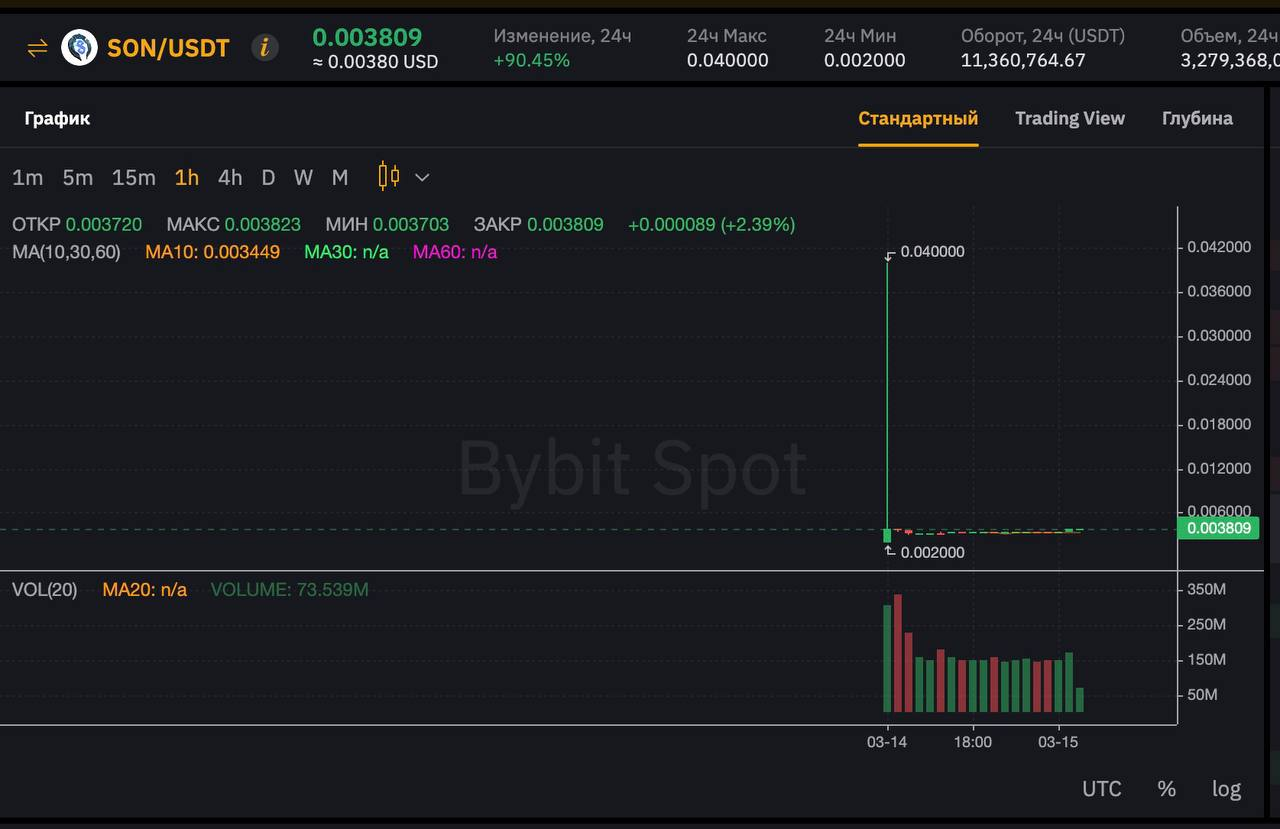Image resolution: width=1280 pixels, height=829 pixels.
Task: Click the 0.040000 high price marker
Action: (x=932, y=252)
